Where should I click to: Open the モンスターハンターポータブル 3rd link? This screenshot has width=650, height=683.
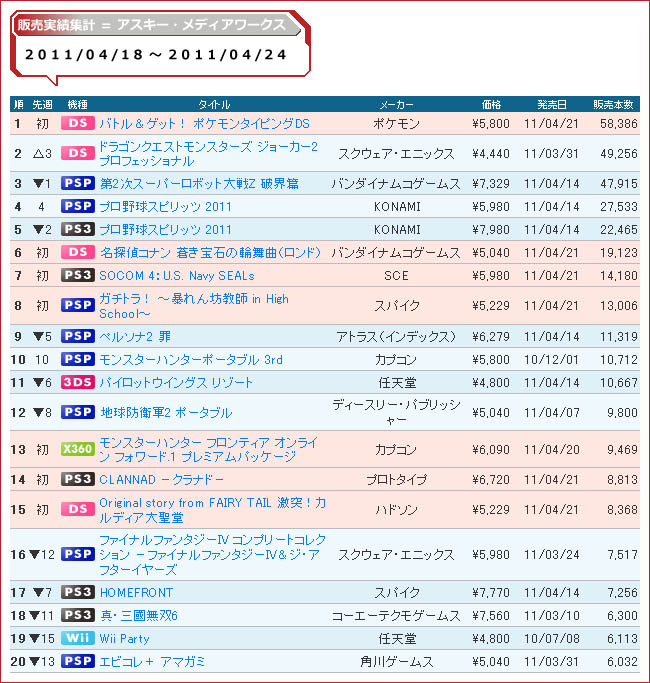click(x=191, y=360)
